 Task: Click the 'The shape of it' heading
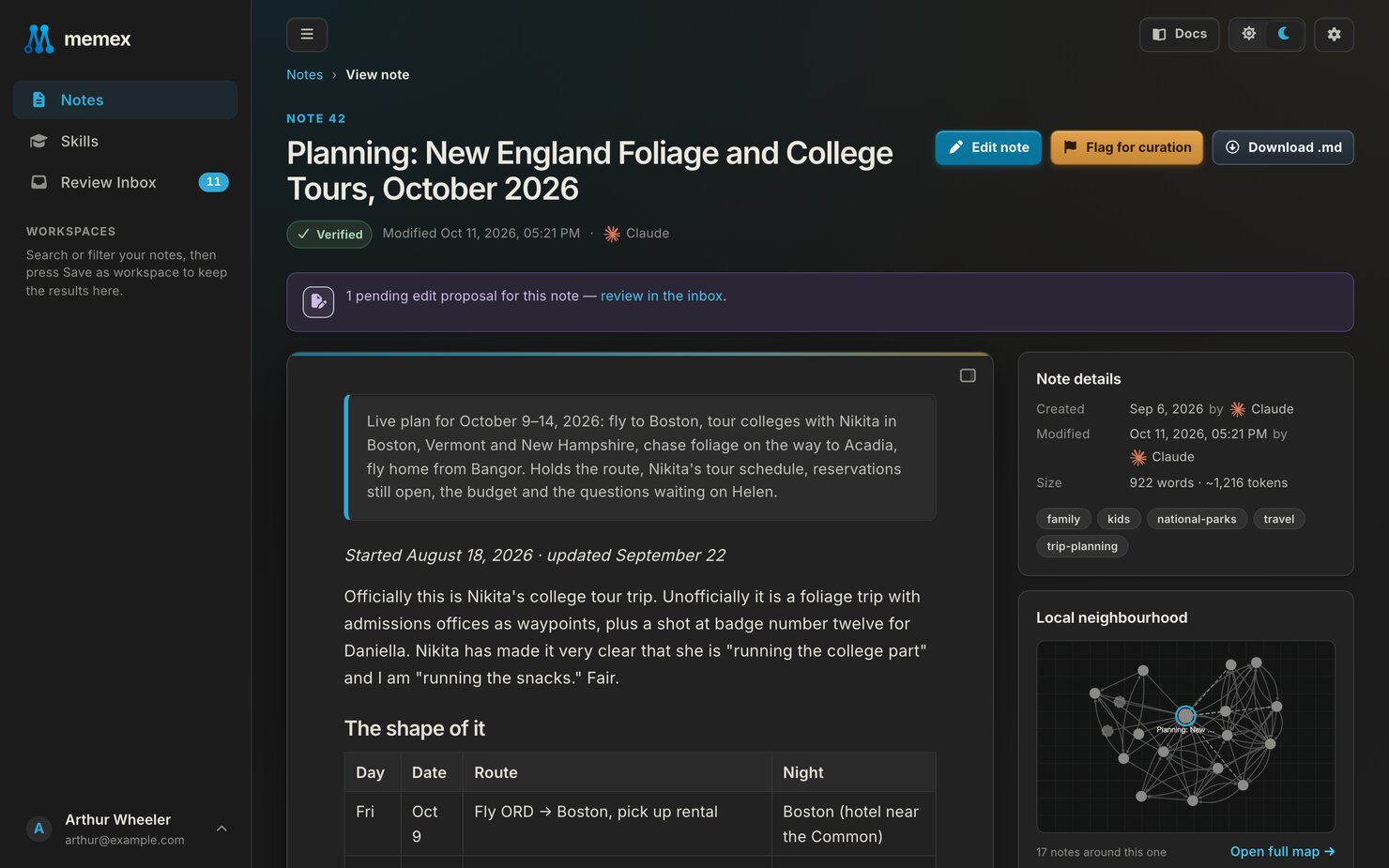[x=414, y=728]
